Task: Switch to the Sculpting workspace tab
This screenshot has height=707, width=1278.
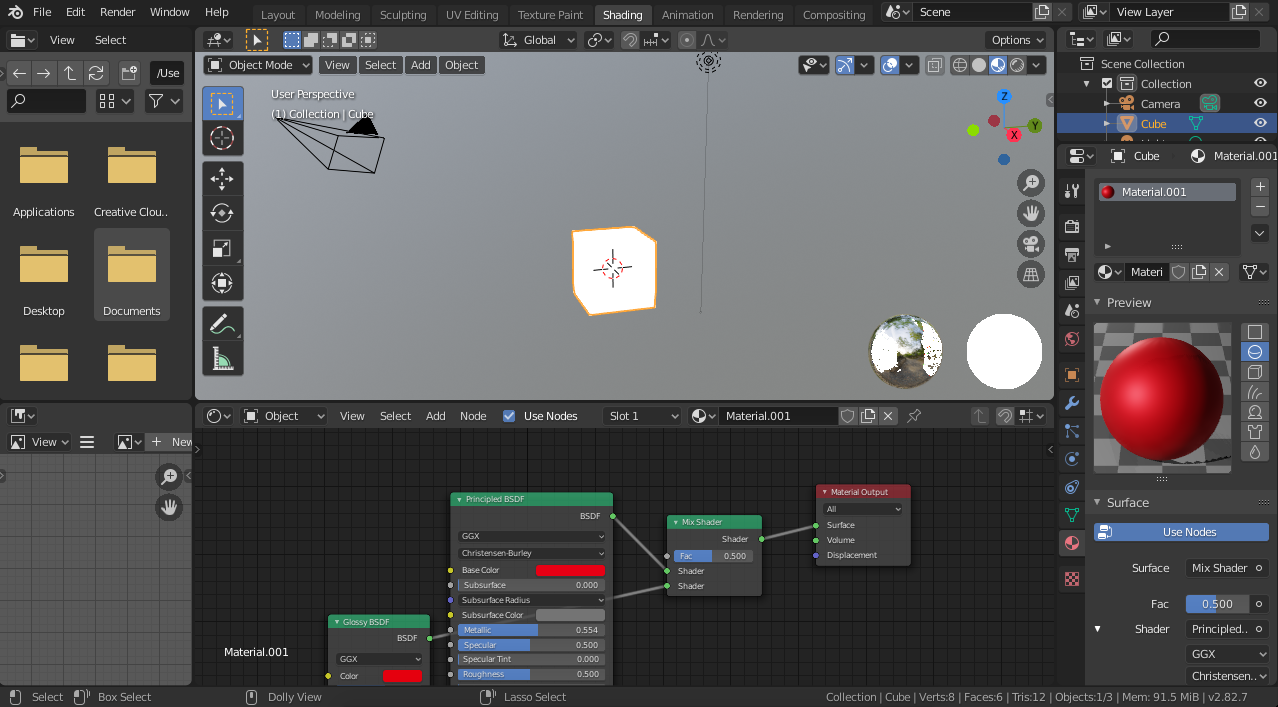Action: (x=403, y=15)
